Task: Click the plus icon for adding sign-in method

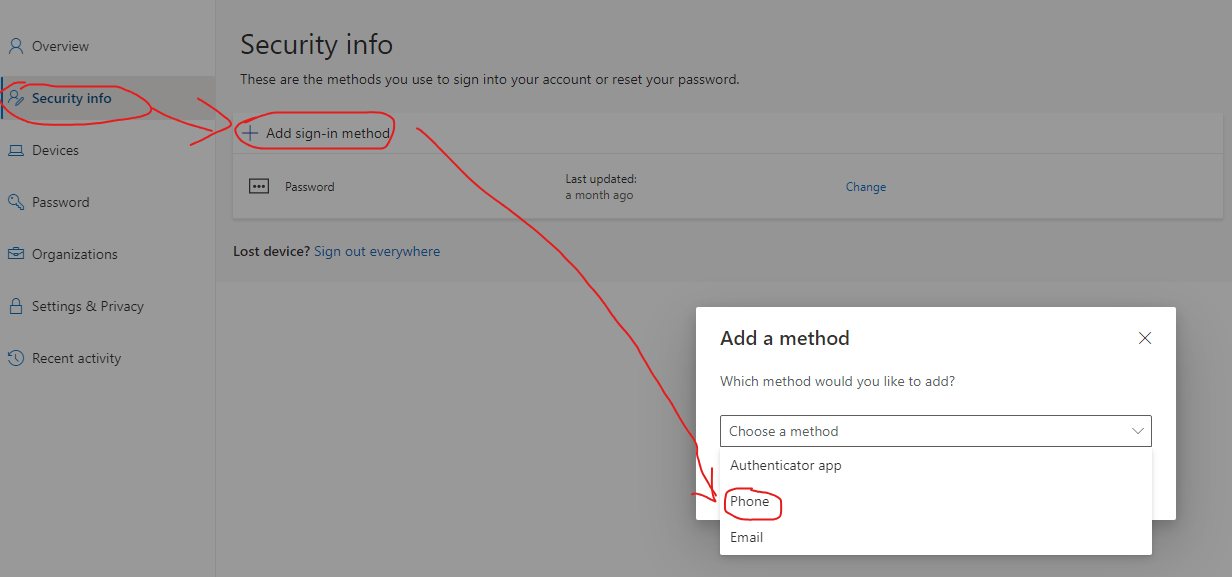Action: (250, 133)
